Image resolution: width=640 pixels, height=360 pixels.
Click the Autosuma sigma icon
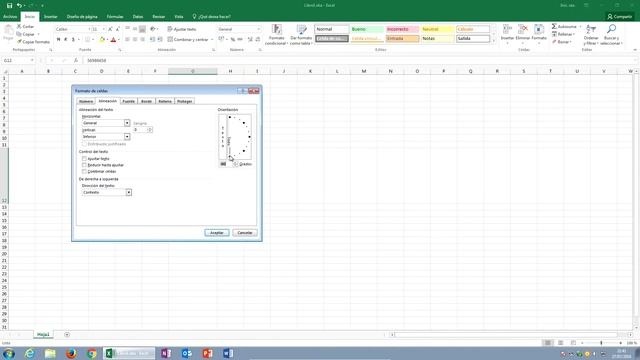(x=554, y=27)
